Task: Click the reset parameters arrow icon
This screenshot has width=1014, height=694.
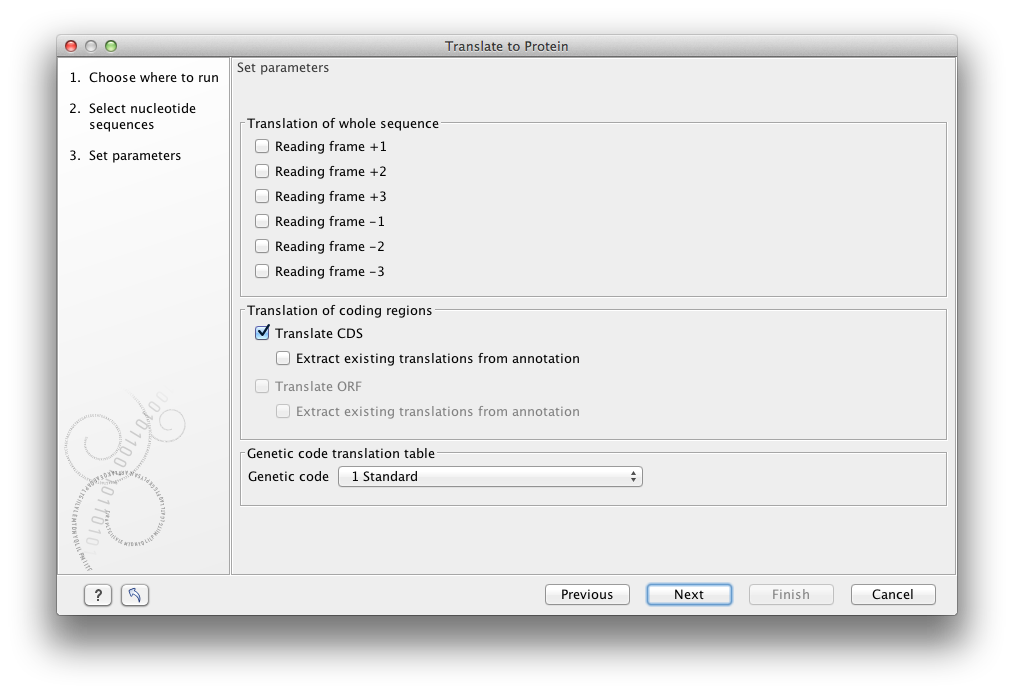Action: pyautogui.click(x=135, y=595)
